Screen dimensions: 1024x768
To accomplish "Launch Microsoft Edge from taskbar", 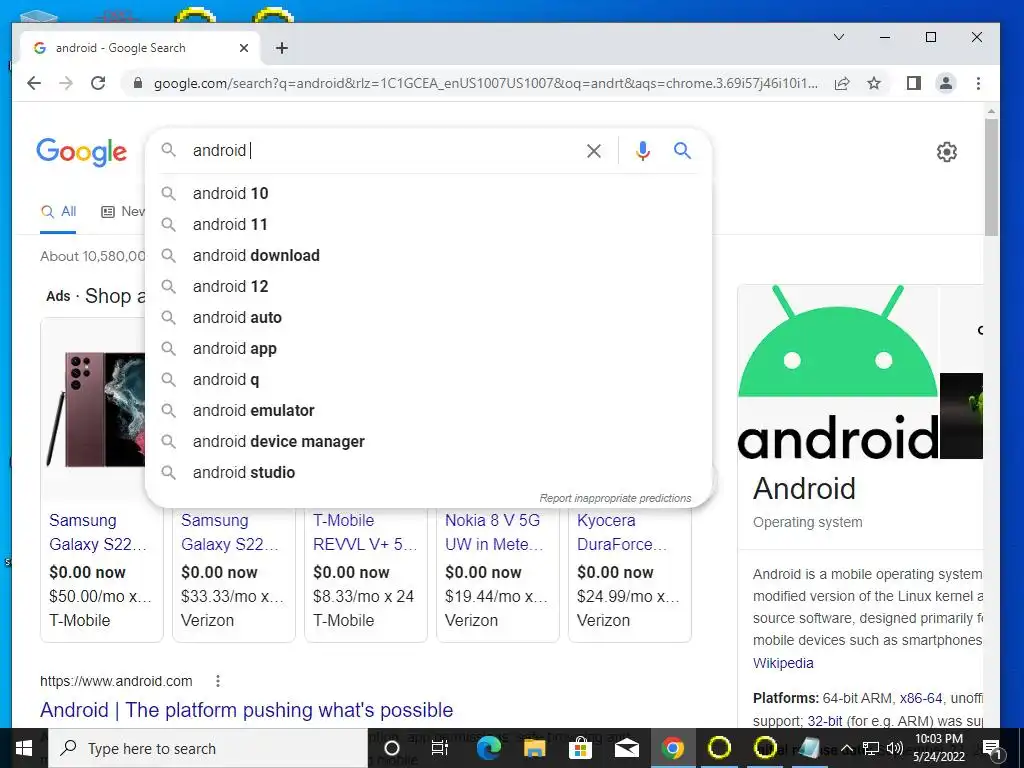I will [488, 748].
